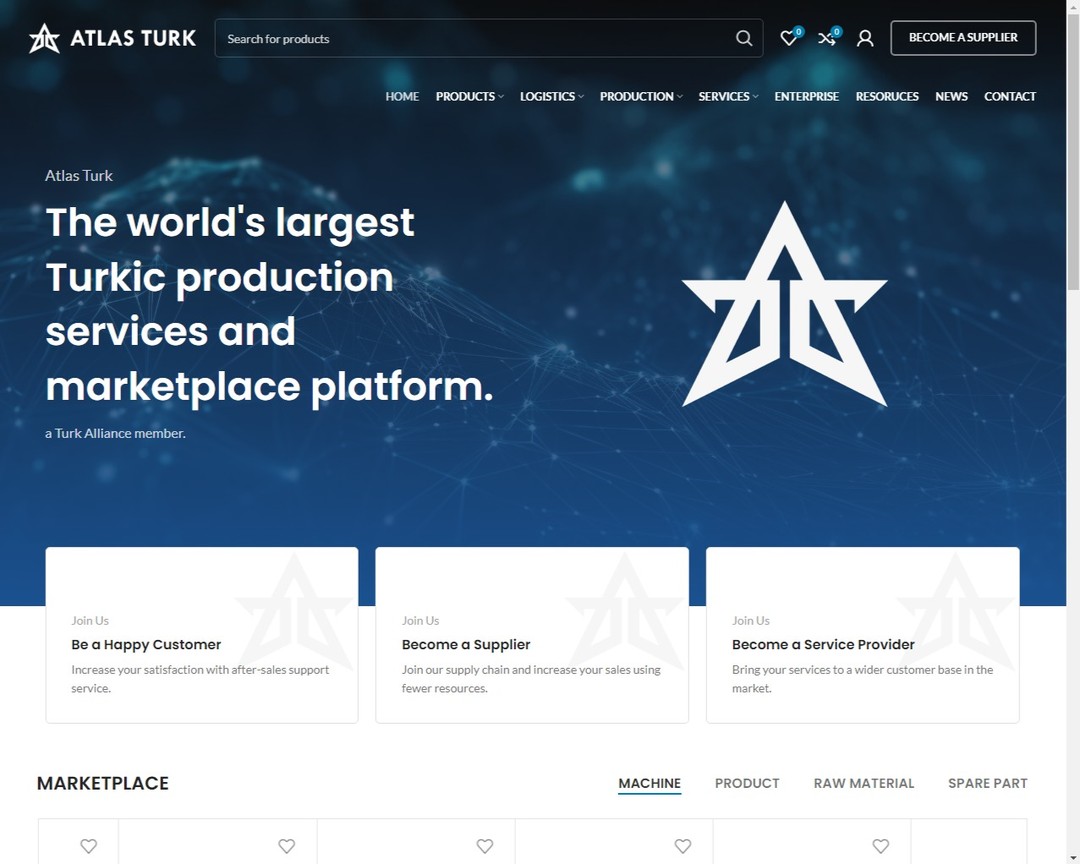The width and height of the screenshot is (1080, 864).
Task: Click the Become a Supplier button
Action: [963, 38]
